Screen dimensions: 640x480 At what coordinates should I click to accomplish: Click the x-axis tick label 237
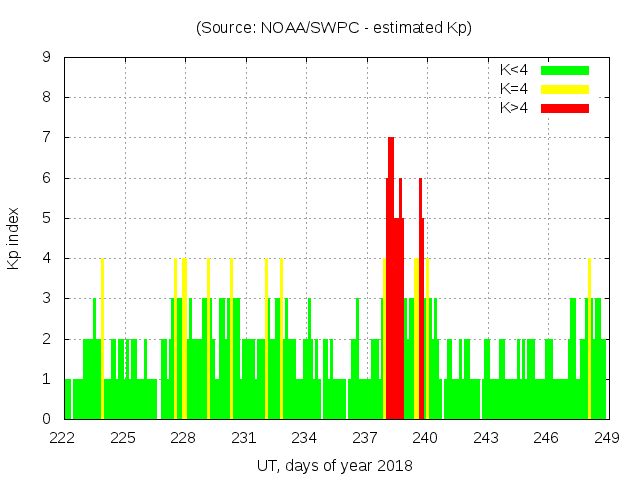click(x=365, y=437)
